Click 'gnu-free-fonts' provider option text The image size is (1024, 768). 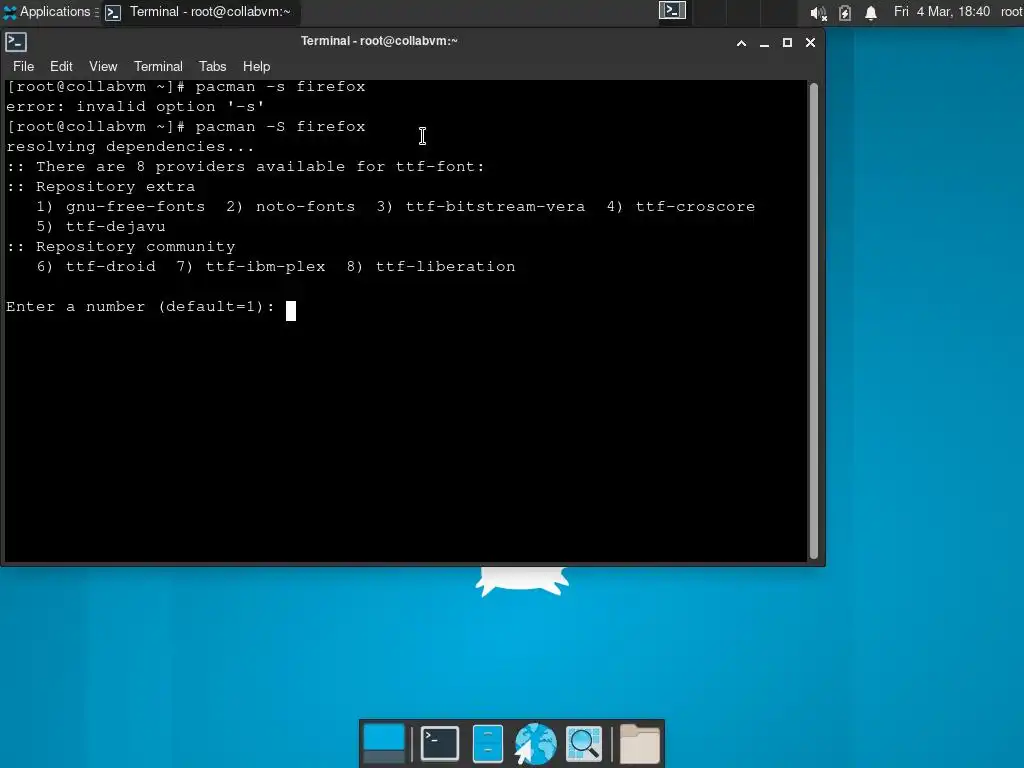(x=135, y=206)
